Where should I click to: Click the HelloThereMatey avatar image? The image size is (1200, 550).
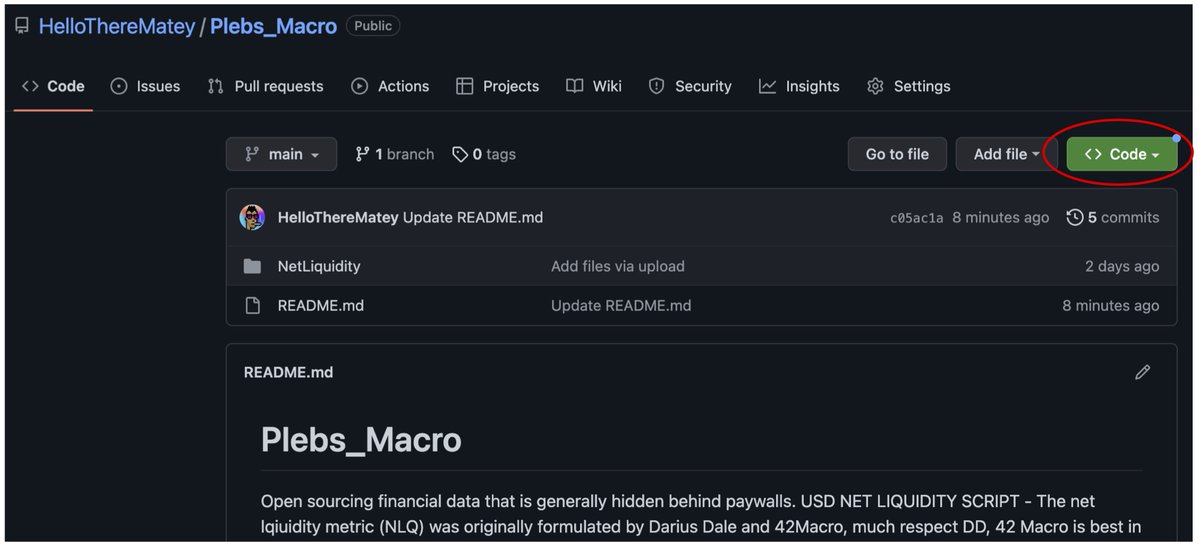click(x=253, y=217)
